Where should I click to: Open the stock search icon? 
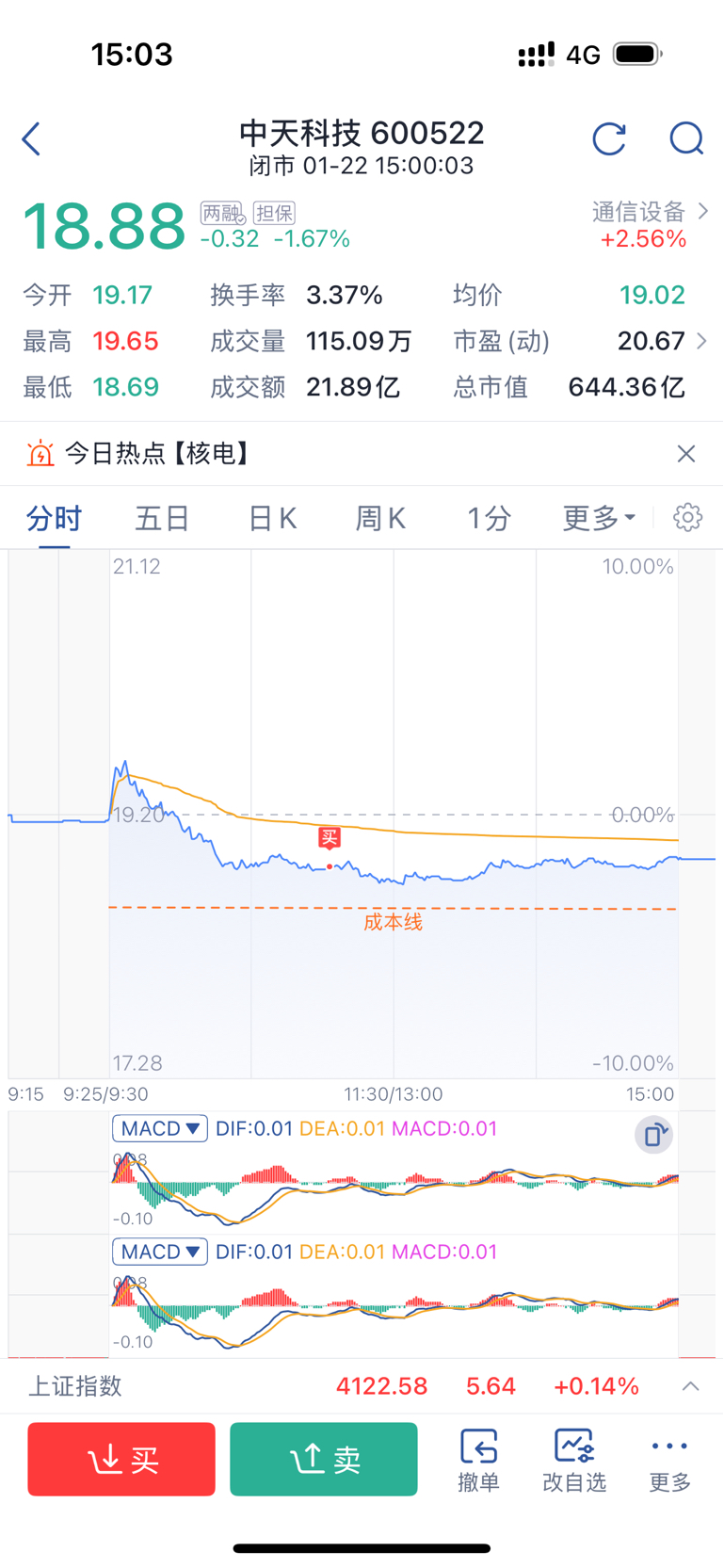point(686,139)
